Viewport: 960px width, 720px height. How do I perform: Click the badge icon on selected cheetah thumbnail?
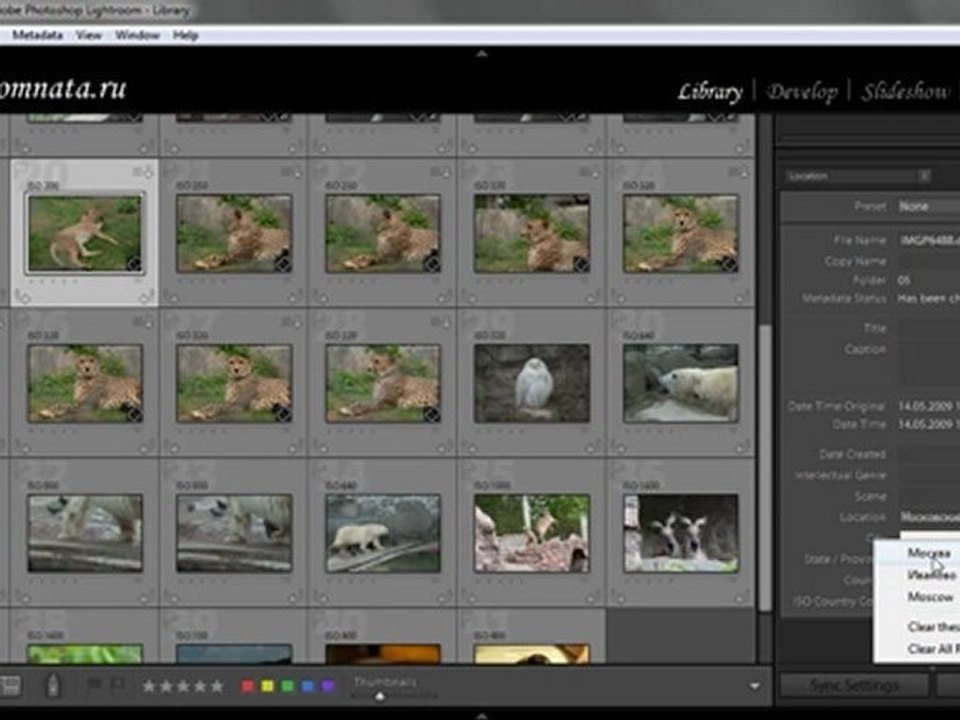(133, 264)
